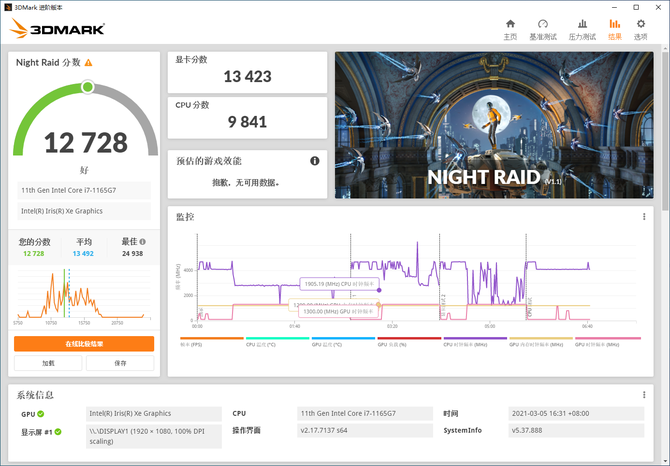670x466 pixels.
Task: Click the 3DMark logo at top left
Action: [57, 29]
